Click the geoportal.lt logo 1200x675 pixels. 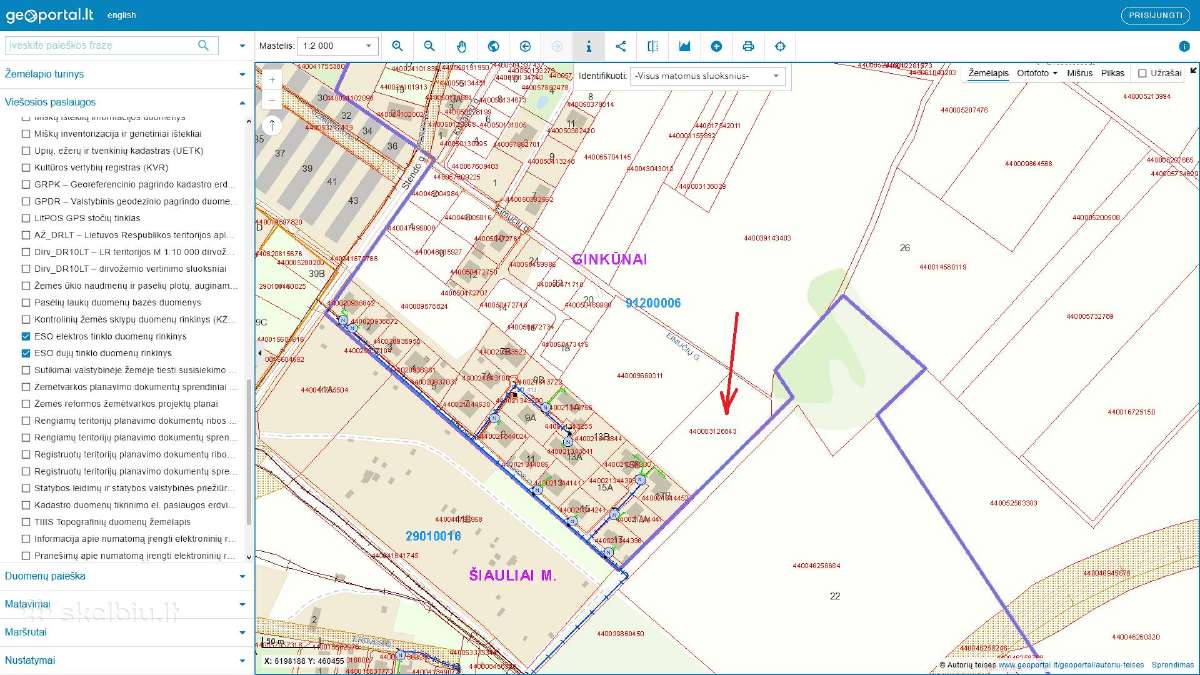coord(49,16)
